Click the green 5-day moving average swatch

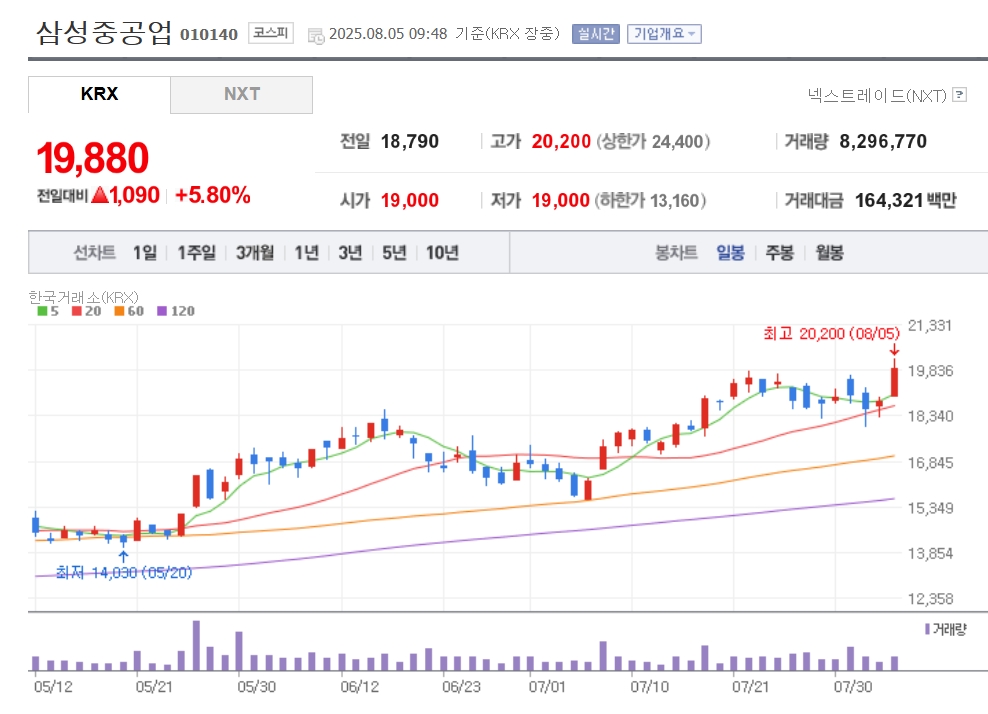click(x=42, y=311)
